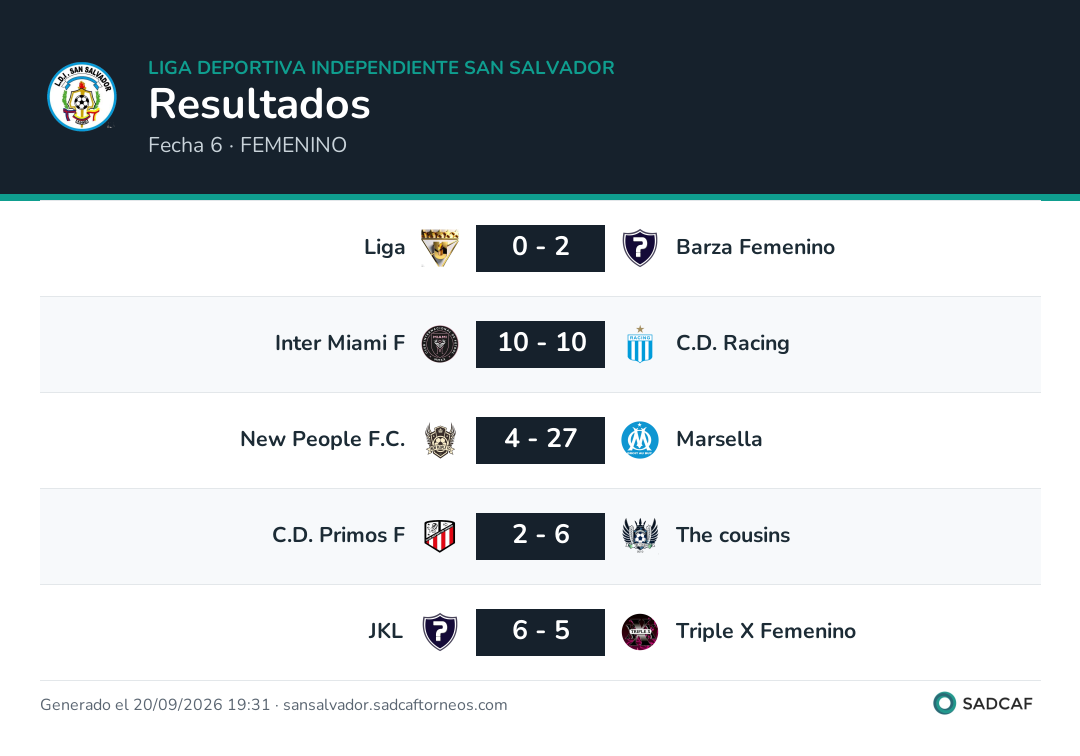Click the SADCAF brand logo
The height and width of the screenshot is (756, 1080).
pyautogui.click(x=983, y=704)
